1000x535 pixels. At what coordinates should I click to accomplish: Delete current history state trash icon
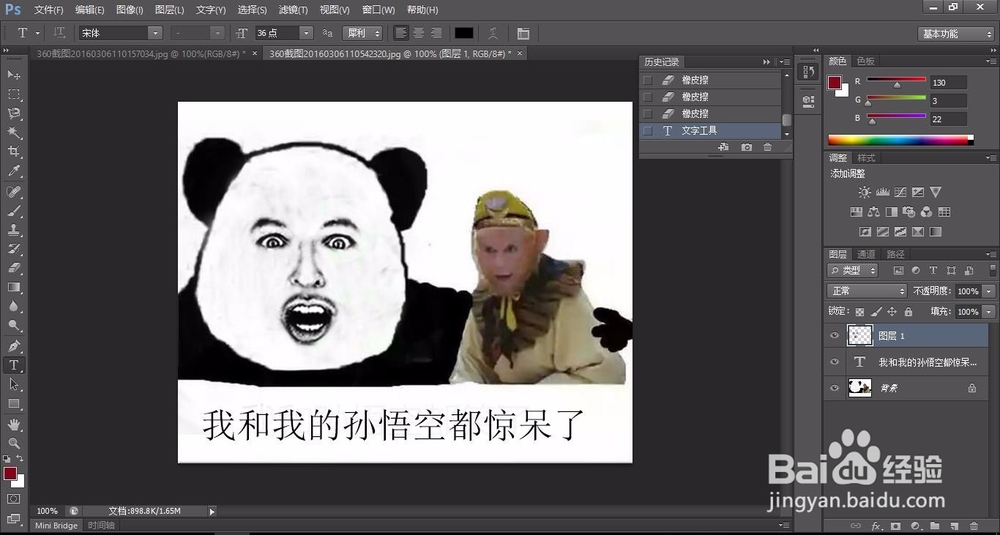(x=767, y=147)
